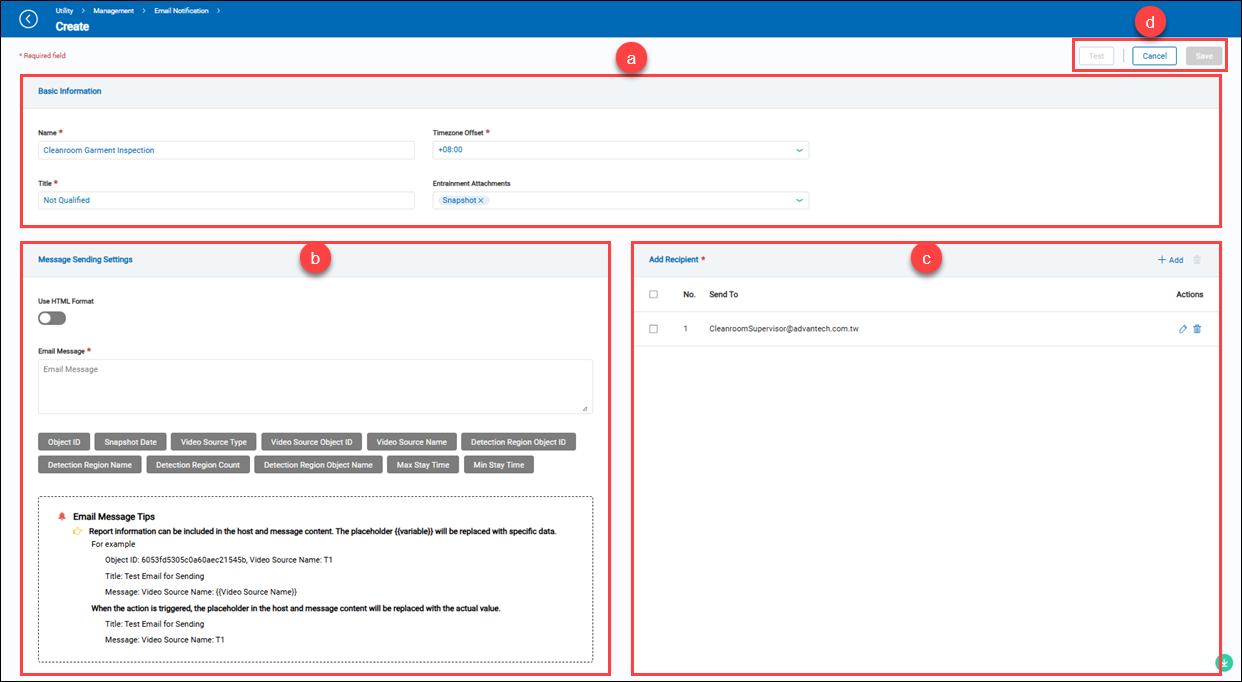Insert the Object ID variable tag

click(64, 441)
